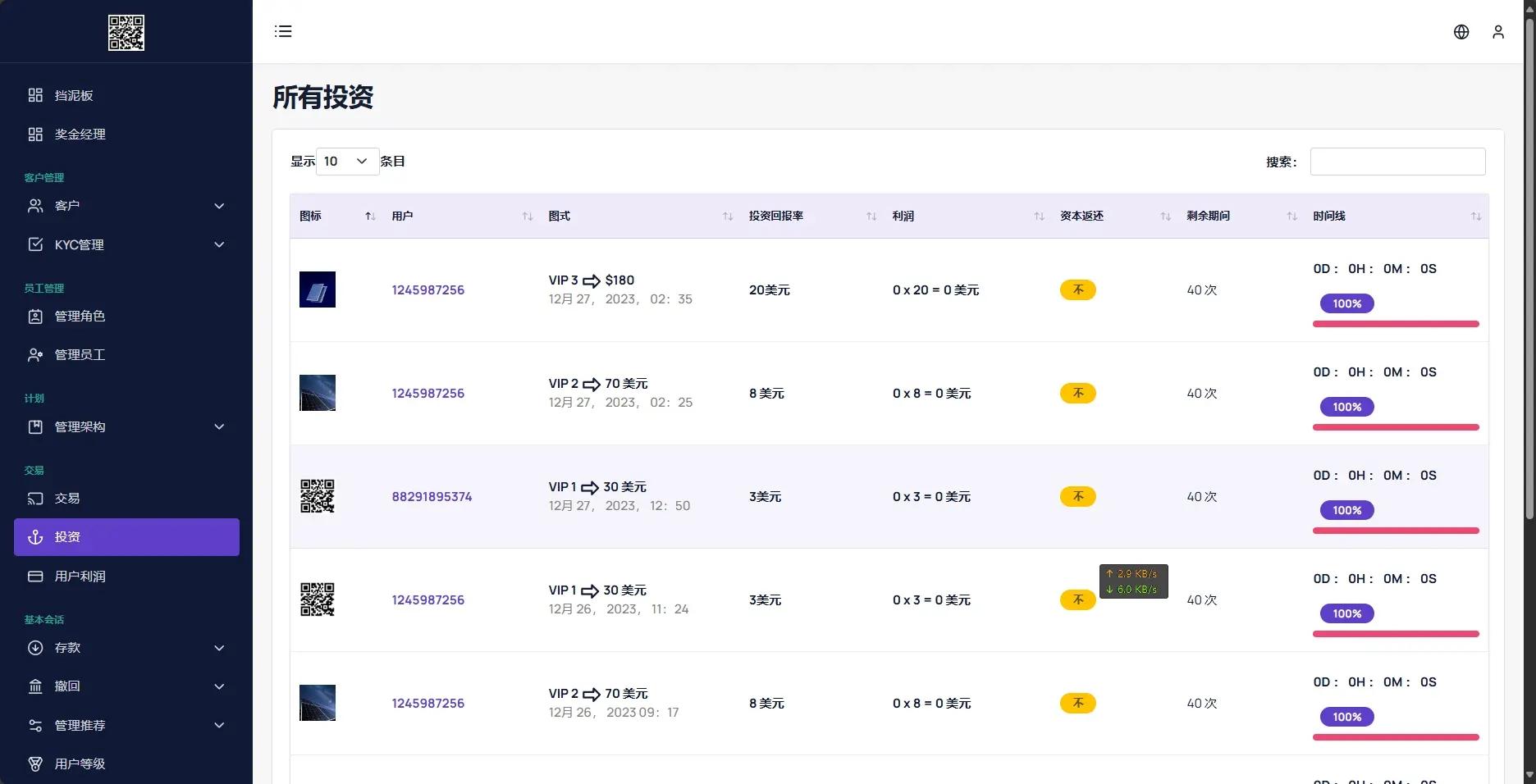
Task: Open the language globe icon
Action: (x=1461, y=32)
